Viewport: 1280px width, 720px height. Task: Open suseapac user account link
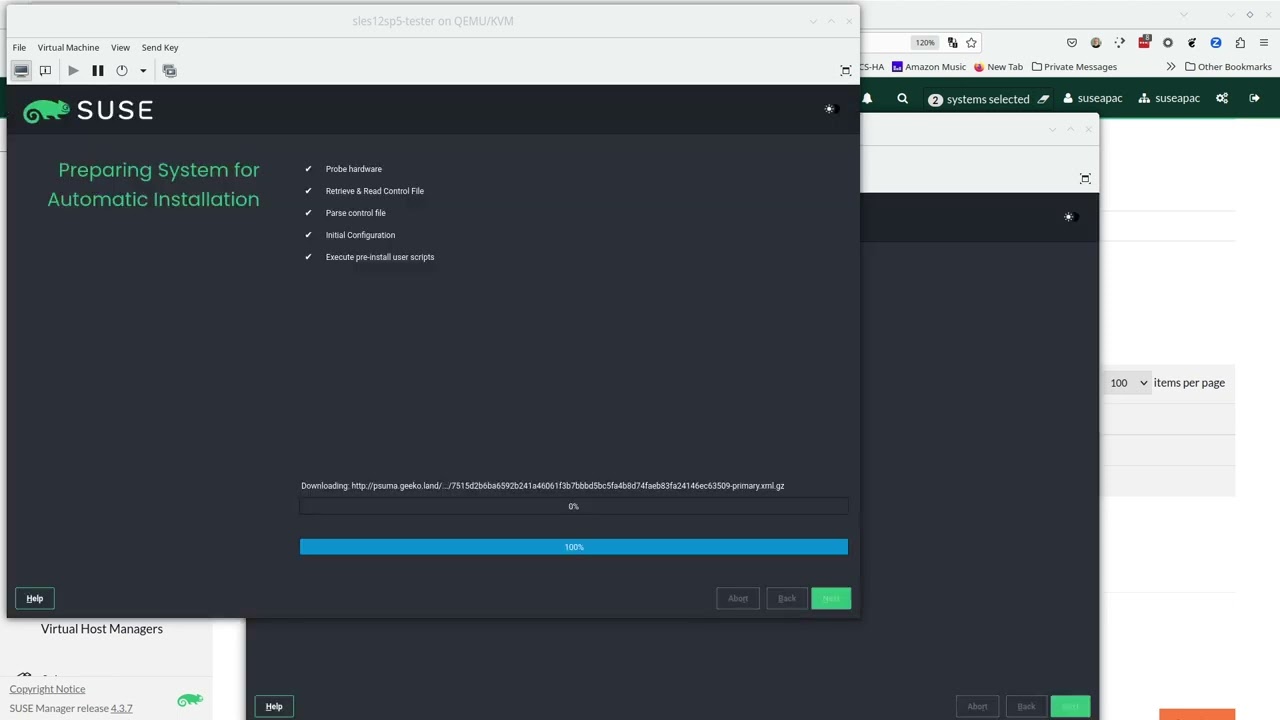click(x=1093, y=98)
